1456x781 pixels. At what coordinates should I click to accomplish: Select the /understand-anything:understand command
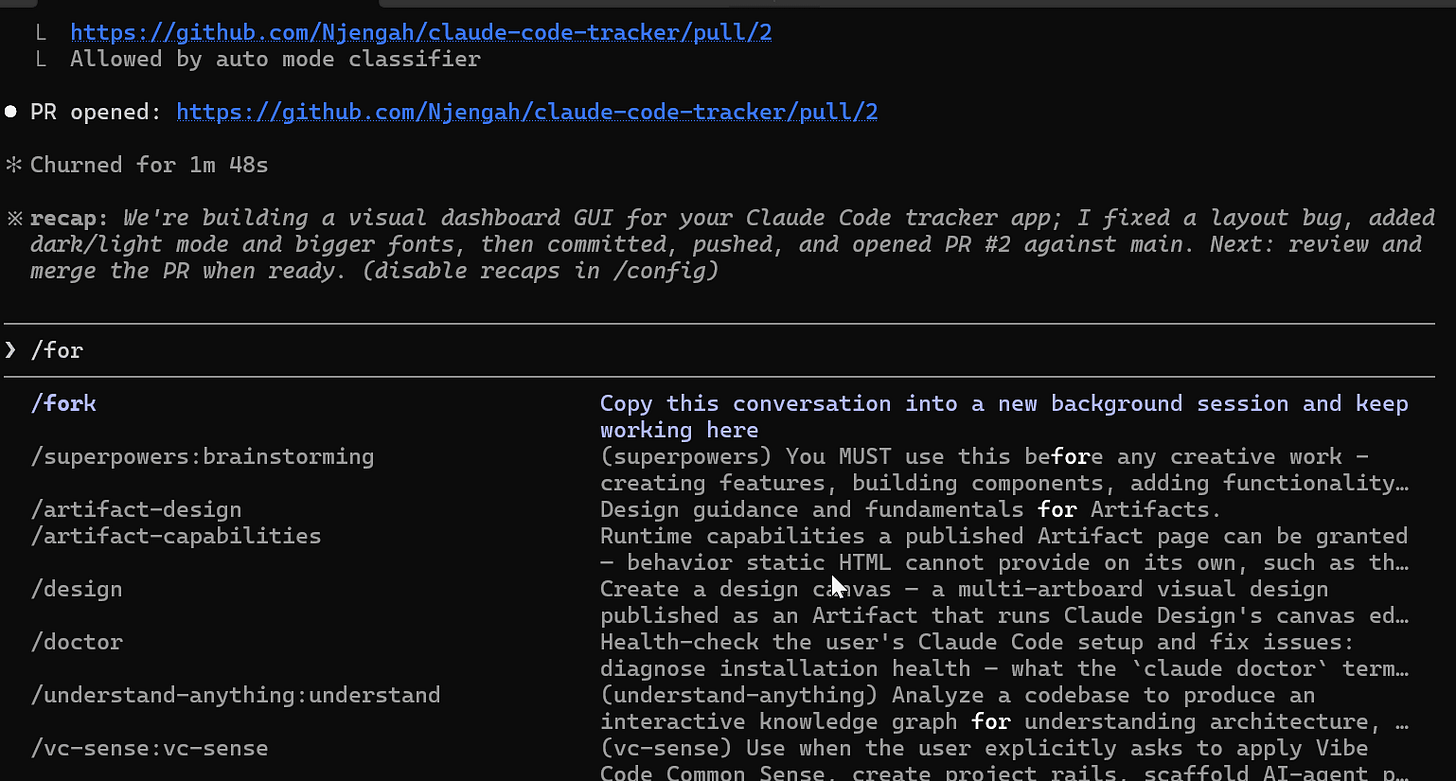pos(235,695)
